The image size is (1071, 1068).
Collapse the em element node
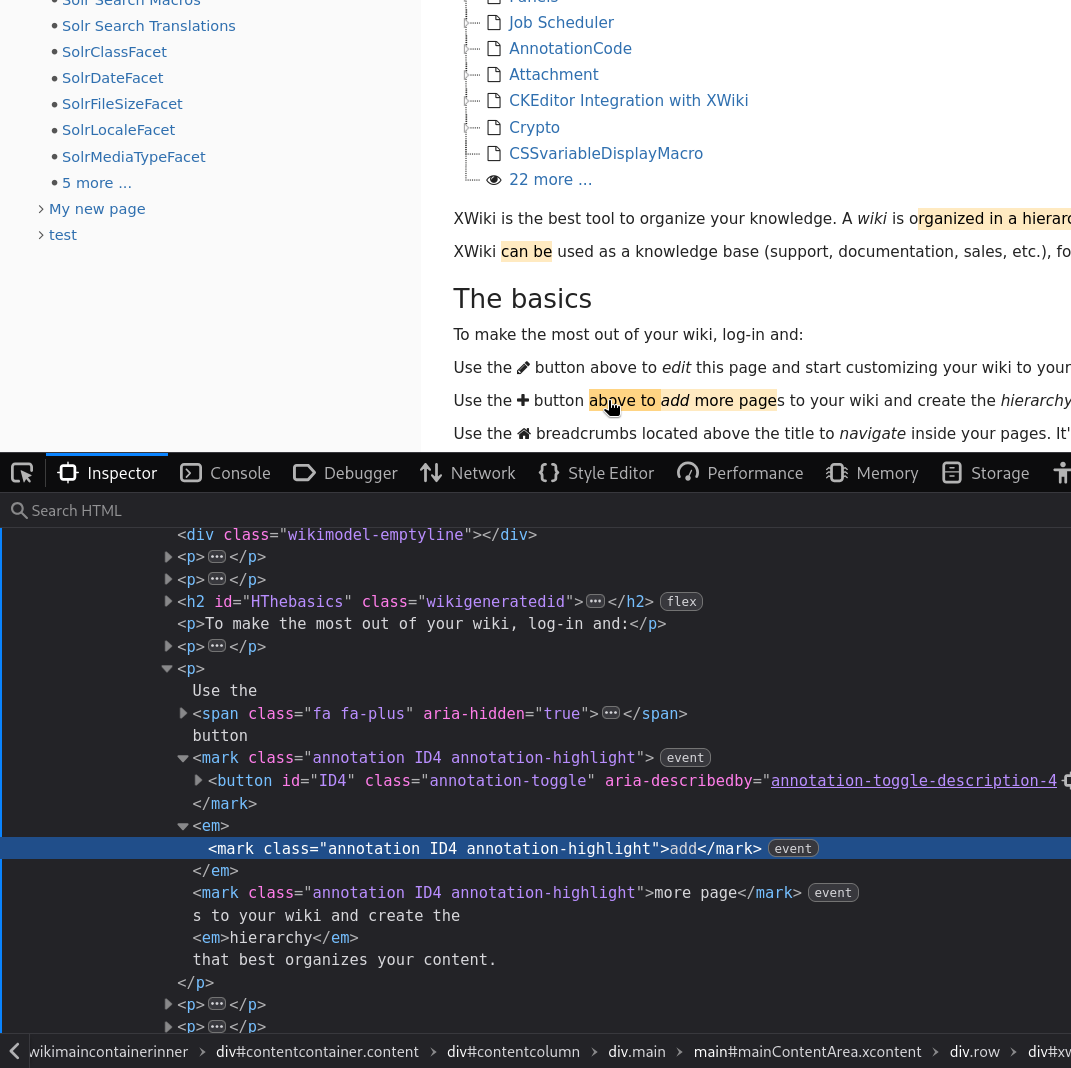[x=183, y=826]
